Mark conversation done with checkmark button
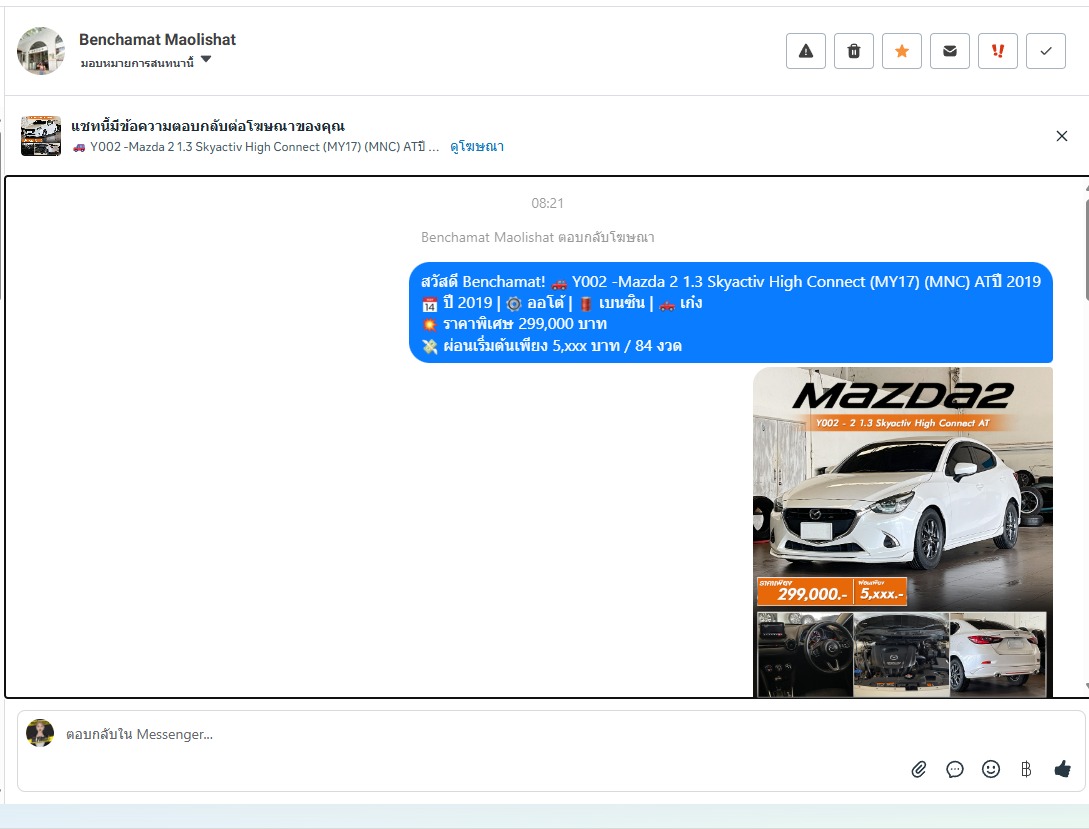1089x829 pixels. 1045,51
